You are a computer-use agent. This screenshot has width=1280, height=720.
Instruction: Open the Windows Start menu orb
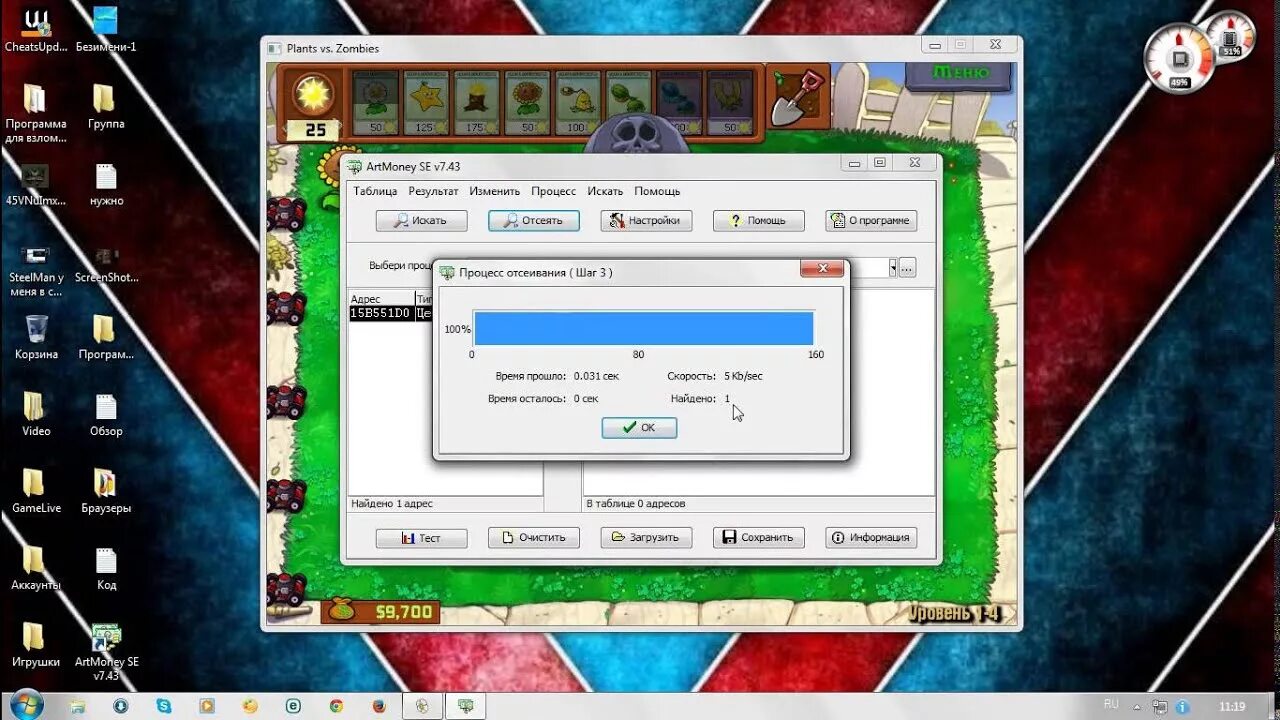[x=27, y=705]
